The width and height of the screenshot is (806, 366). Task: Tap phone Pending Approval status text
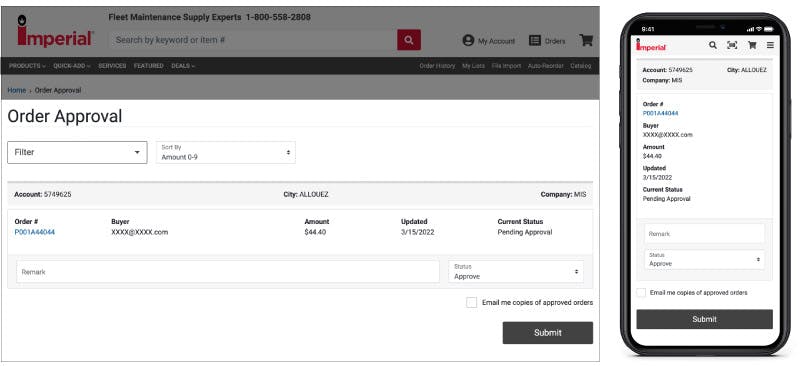(667, 198)
